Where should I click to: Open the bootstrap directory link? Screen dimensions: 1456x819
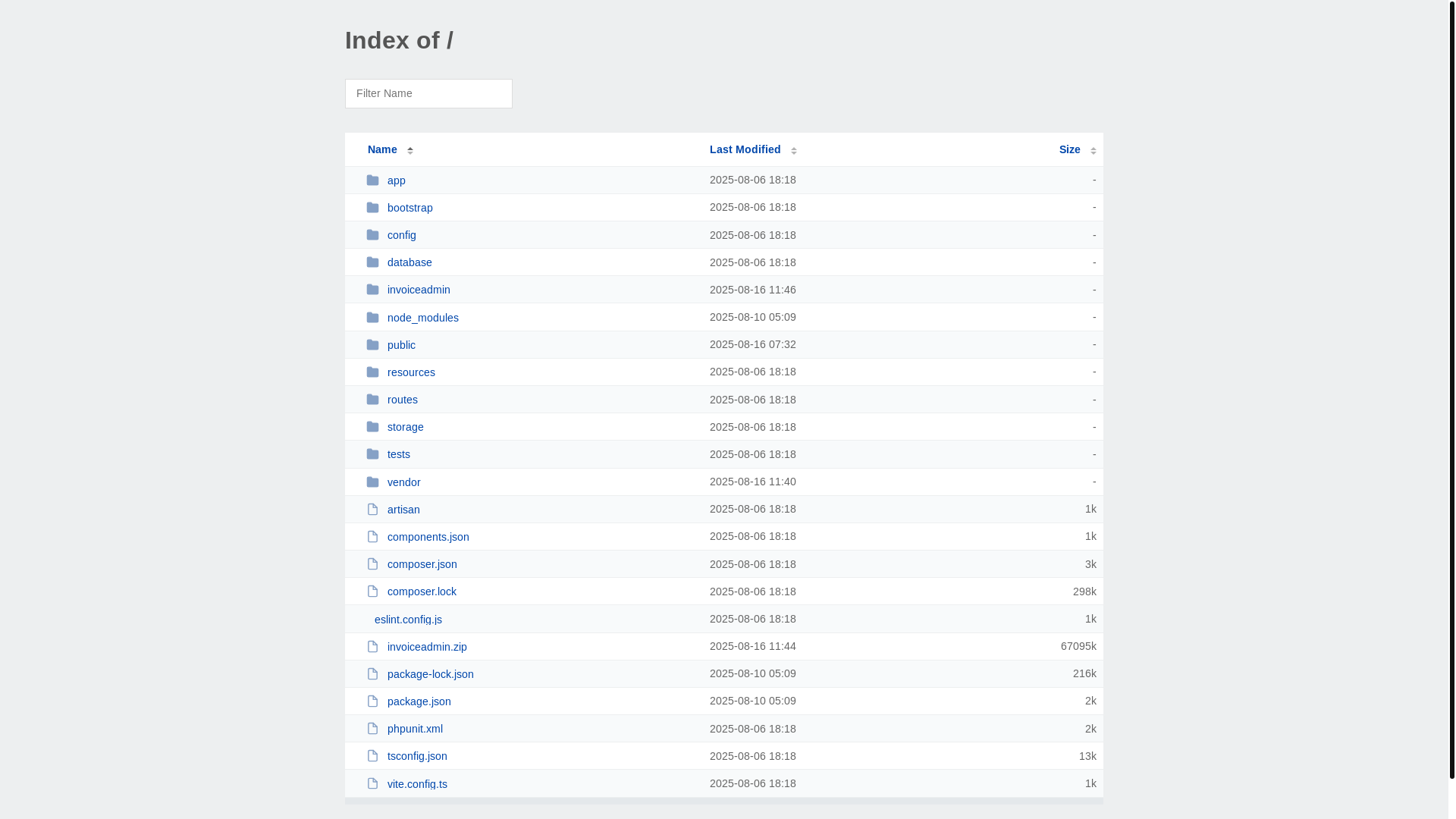coord(410,208)
